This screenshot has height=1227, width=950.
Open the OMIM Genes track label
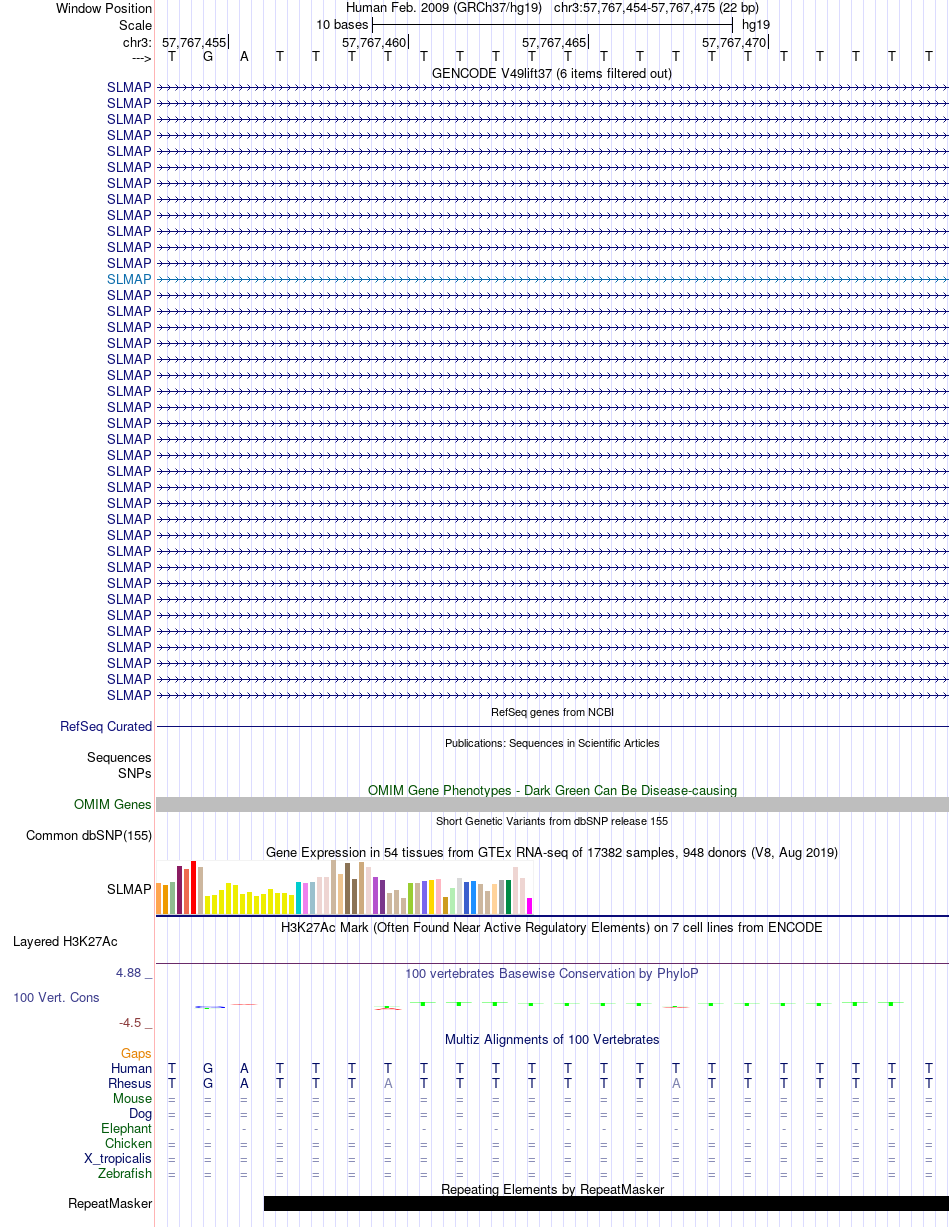(x=113, y=804)
